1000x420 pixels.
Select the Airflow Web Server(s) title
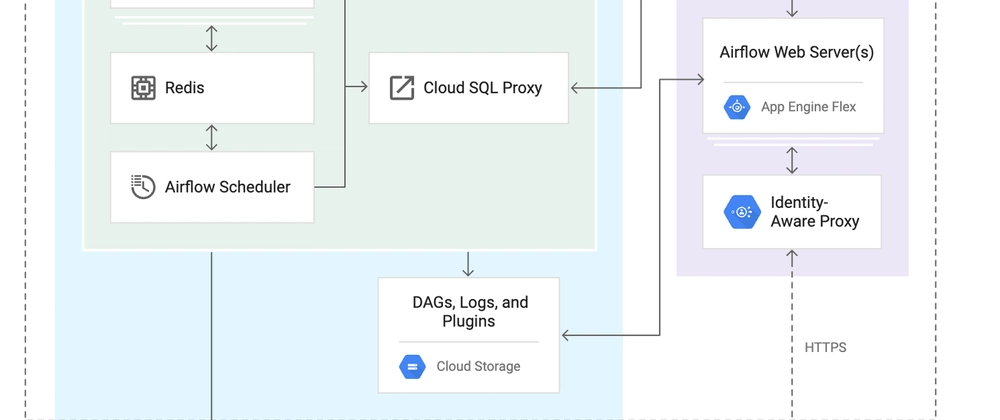[797, 52]
